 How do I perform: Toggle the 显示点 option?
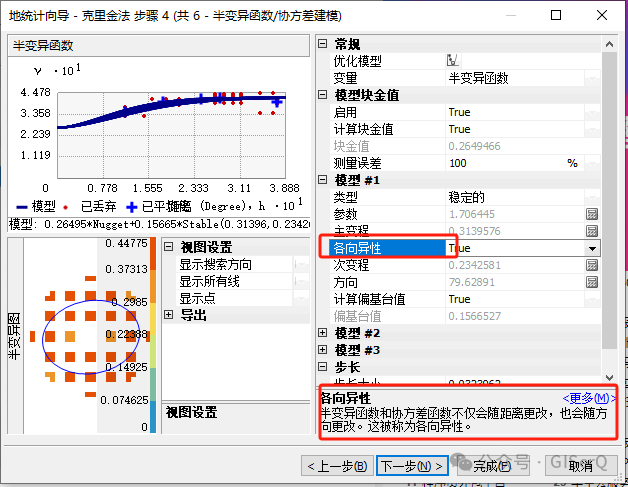[x=302, y=298]
